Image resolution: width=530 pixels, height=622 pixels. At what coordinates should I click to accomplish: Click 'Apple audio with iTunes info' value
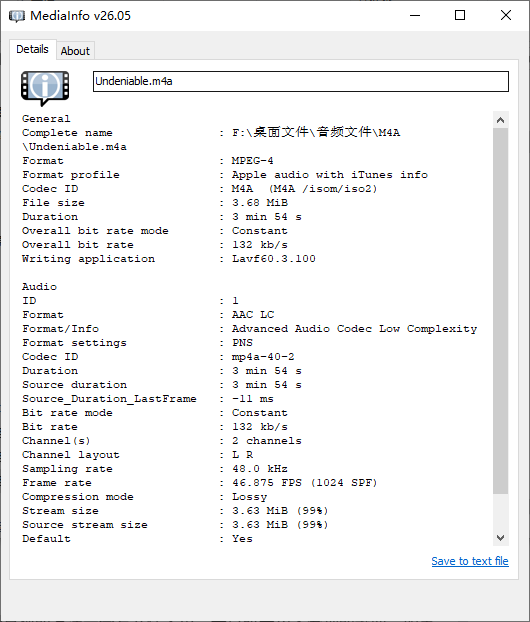(330, 175)
